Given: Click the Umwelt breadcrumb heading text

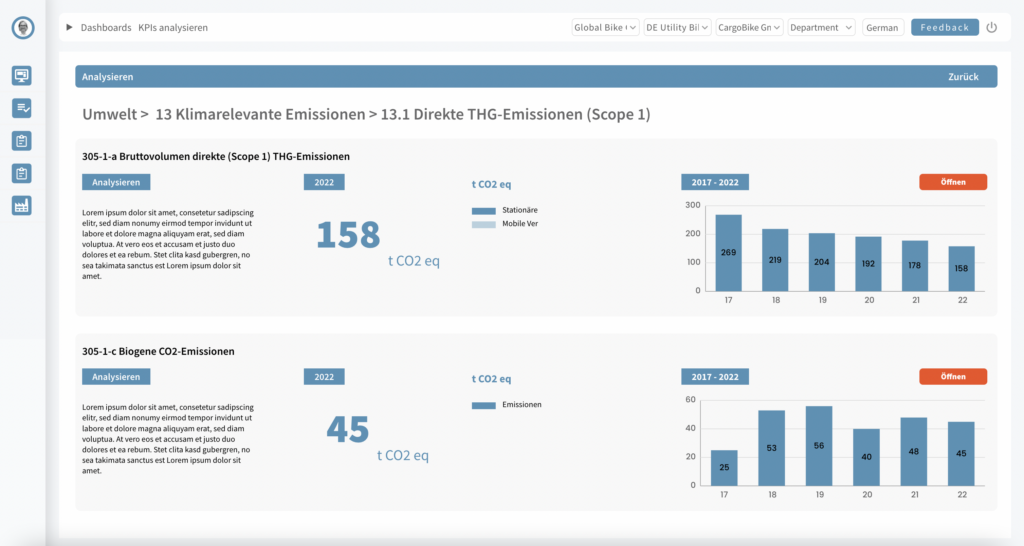Looking at the screenshot, I should (110, 114).
